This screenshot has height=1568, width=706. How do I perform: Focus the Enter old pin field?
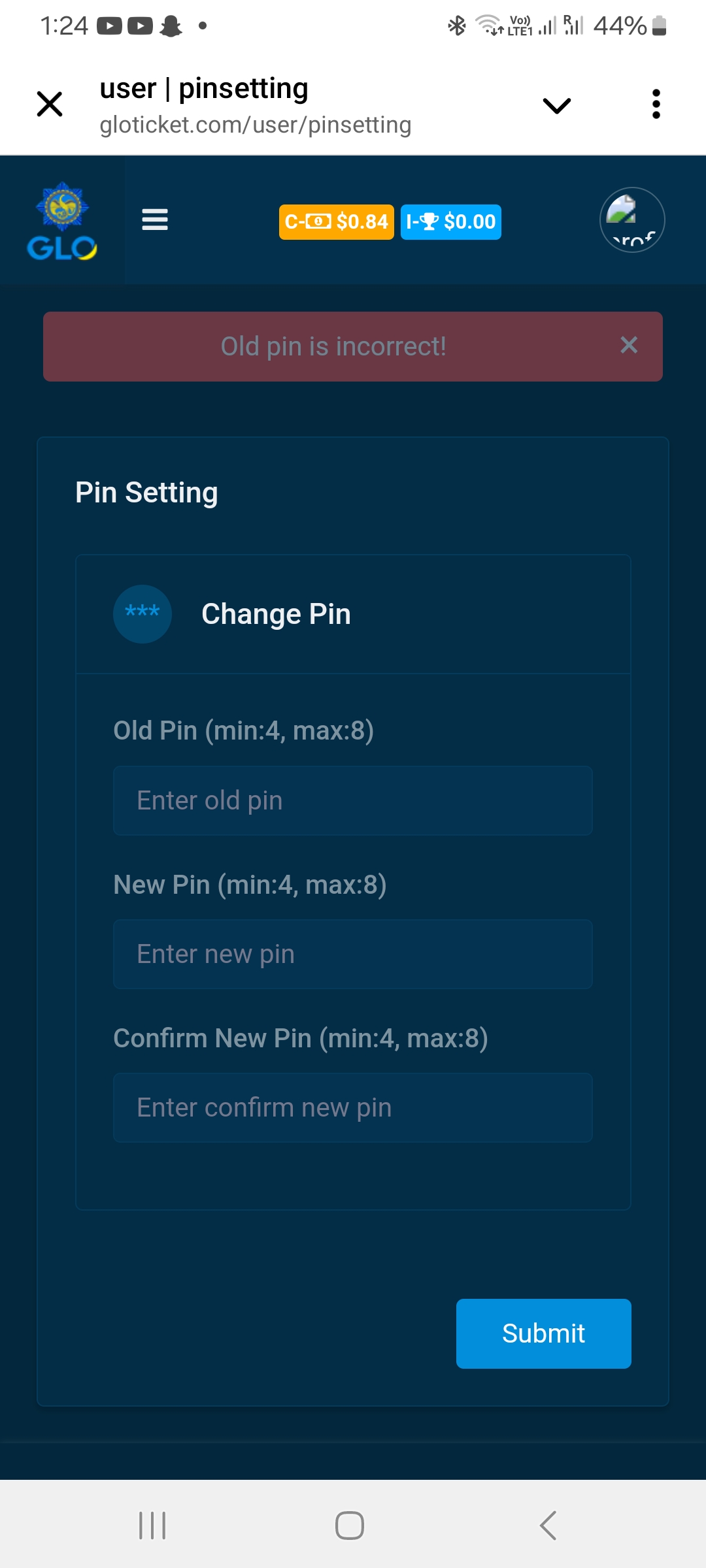(x=353, y=800)
